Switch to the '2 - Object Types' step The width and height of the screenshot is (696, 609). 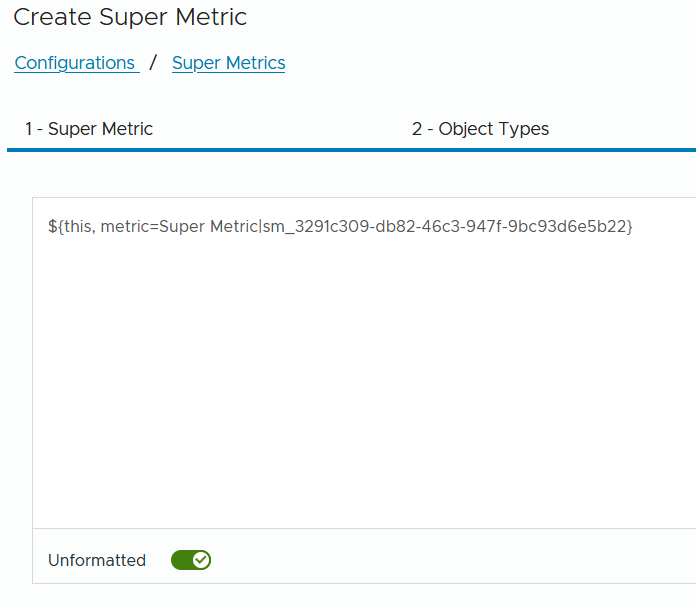(x=480, y=129)
